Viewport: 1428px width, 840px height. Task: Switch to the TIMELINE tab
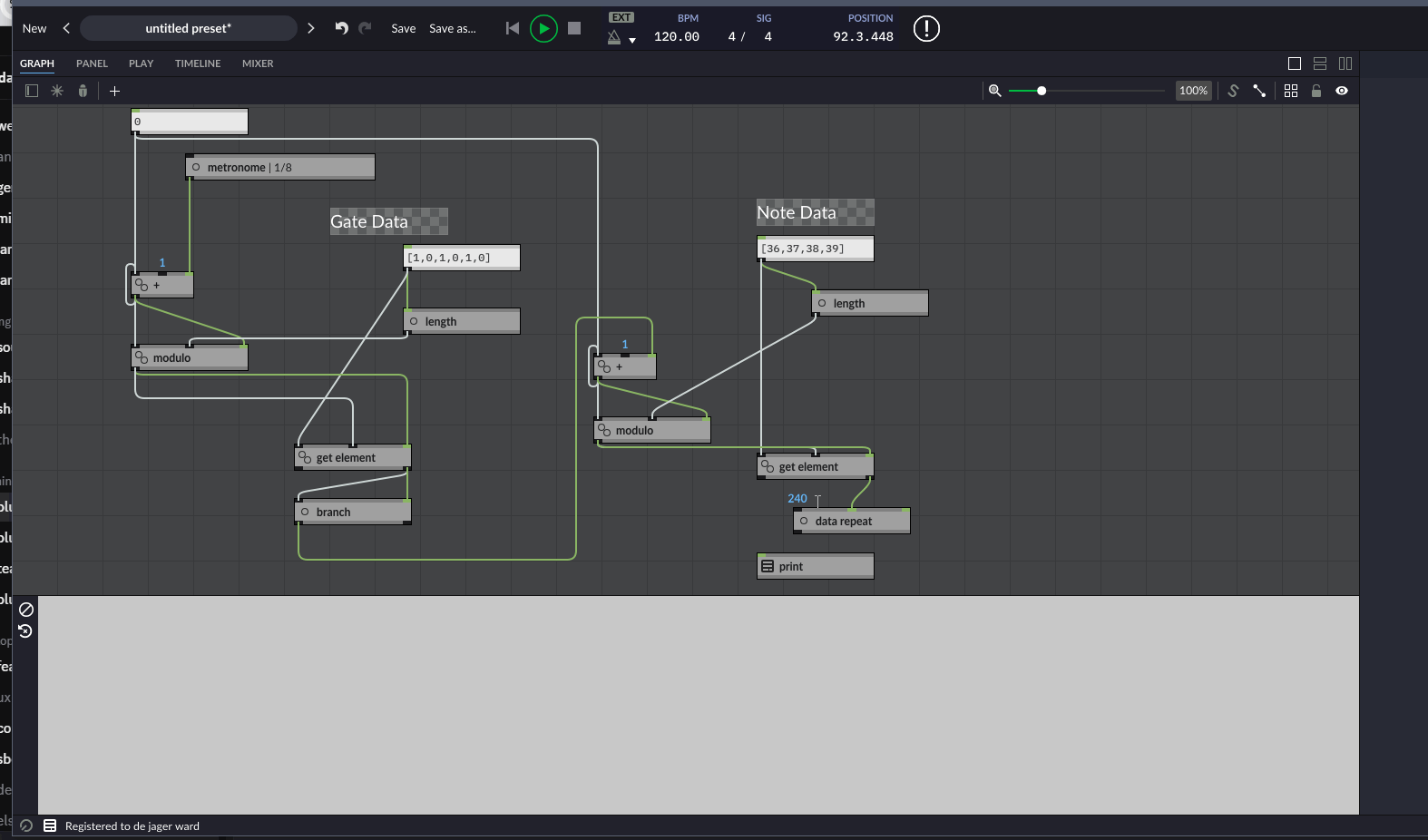[x=198, y=63]
